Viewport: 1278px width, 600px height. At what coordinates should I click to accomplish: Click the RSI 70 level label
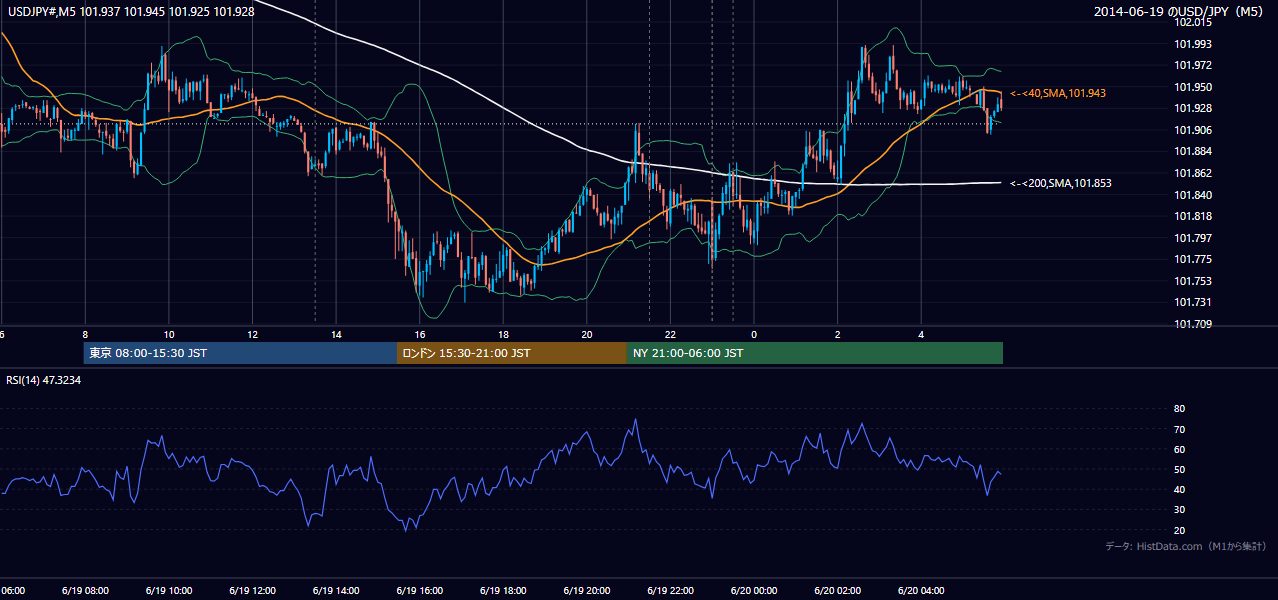tap(1179, 429)
